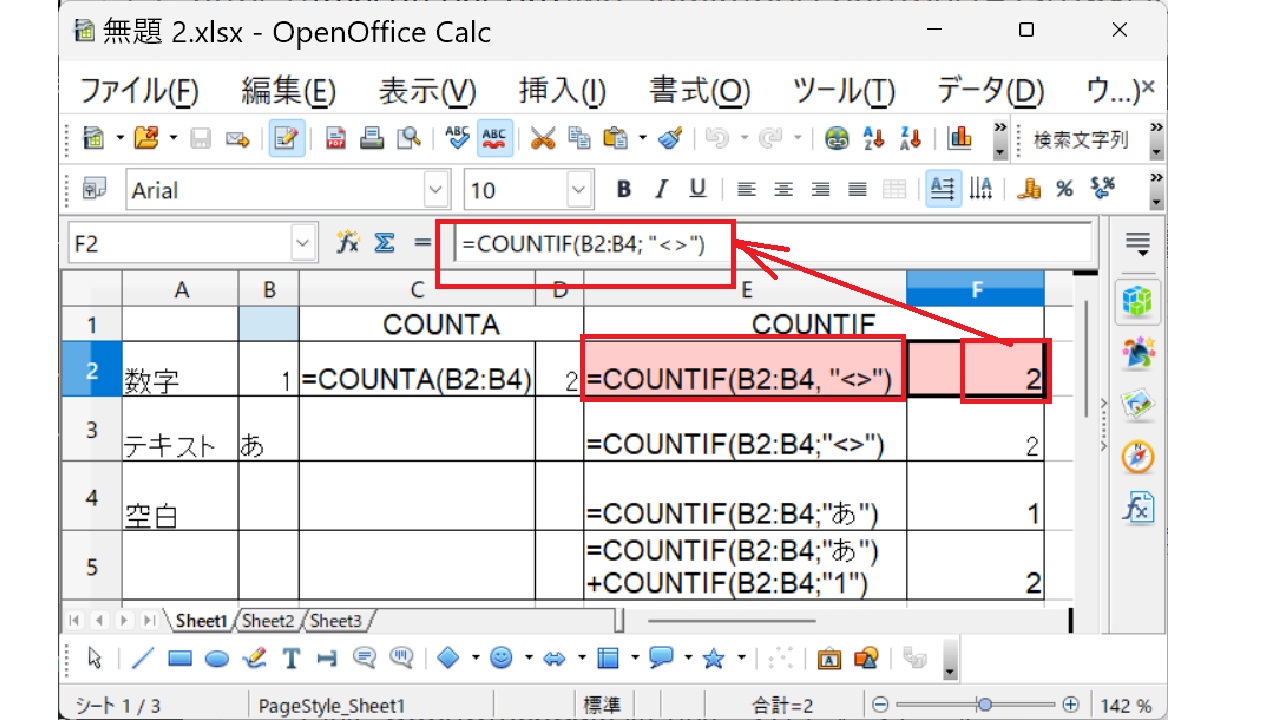
Task: Cut selection with the scissors icon
Action: point(543,138)
